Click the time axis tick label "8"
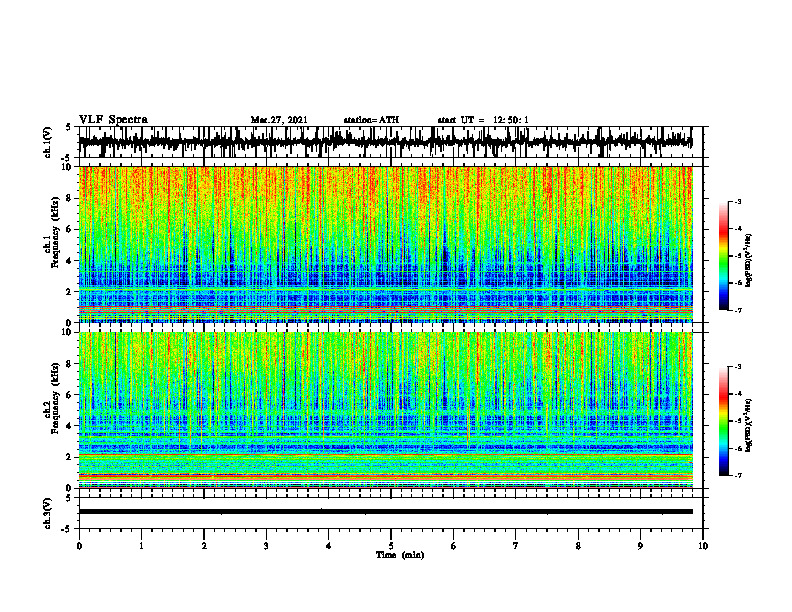Screen dimensions: 792x612 pos(578,546)
